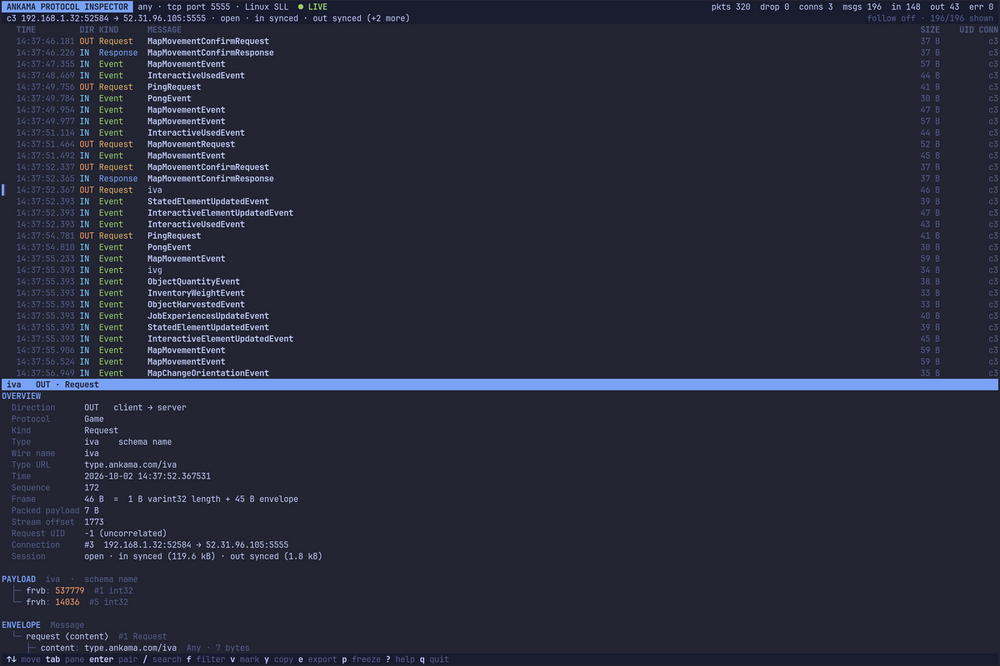The image size is (1000, 666).
Task: Click the Sequence value 172
Action: click(x=92, y=488)
